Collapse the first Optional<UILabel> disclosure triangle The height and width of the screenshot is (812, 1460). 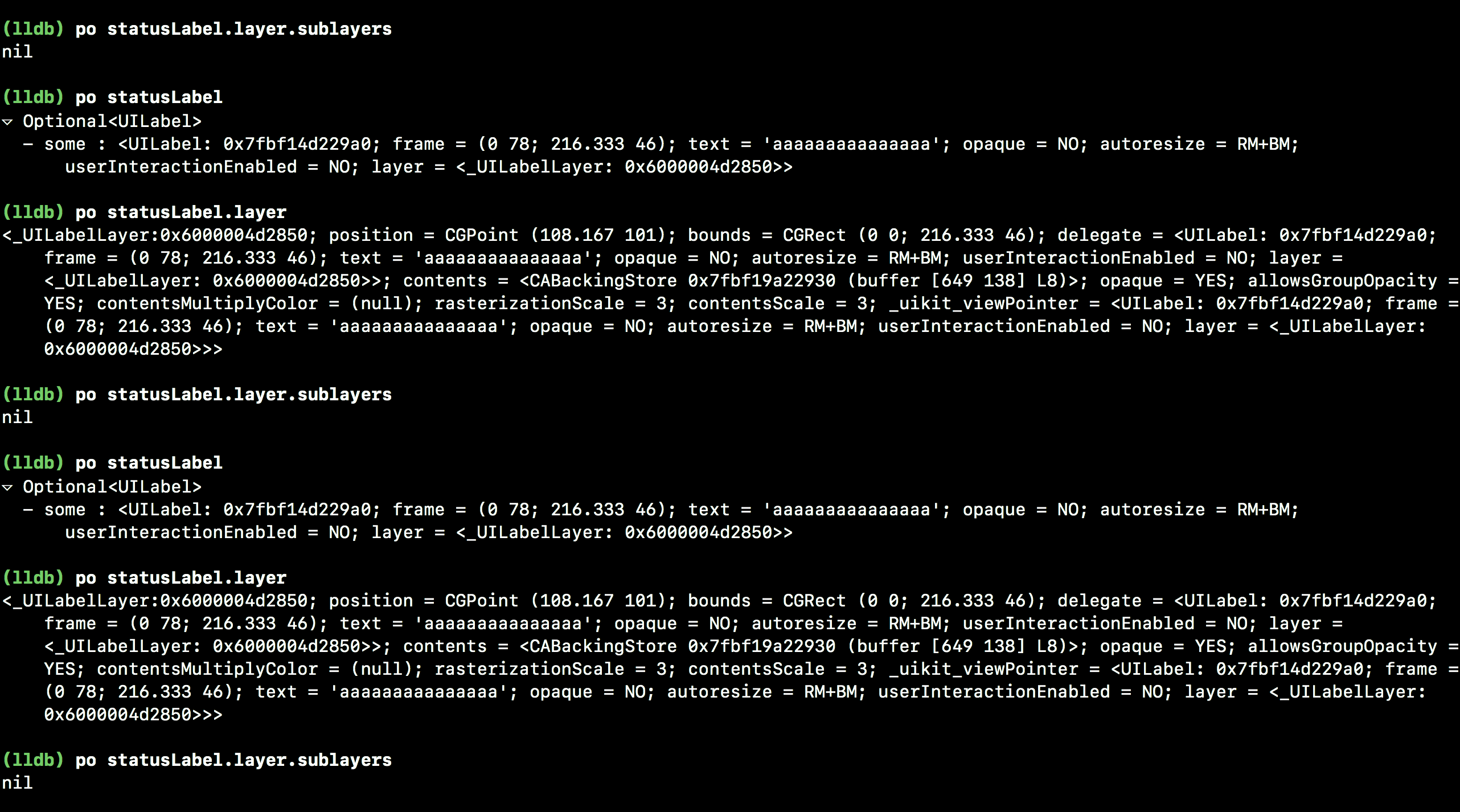[7, 122]
